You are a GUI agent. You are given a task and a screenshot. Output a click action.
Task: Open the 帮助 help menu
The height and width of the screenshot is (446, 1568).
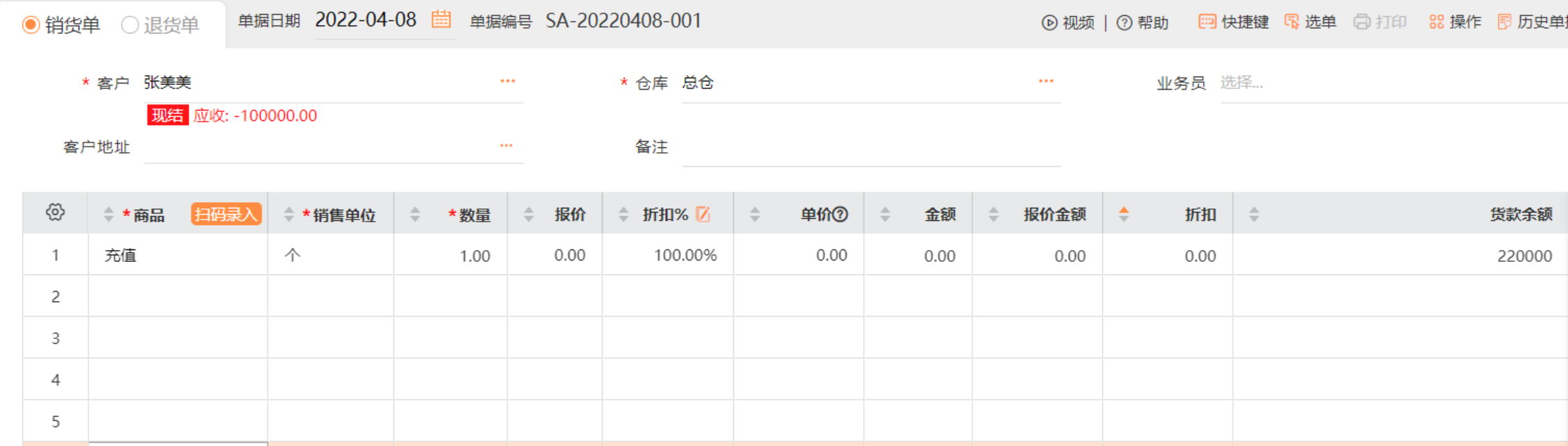1143,23
